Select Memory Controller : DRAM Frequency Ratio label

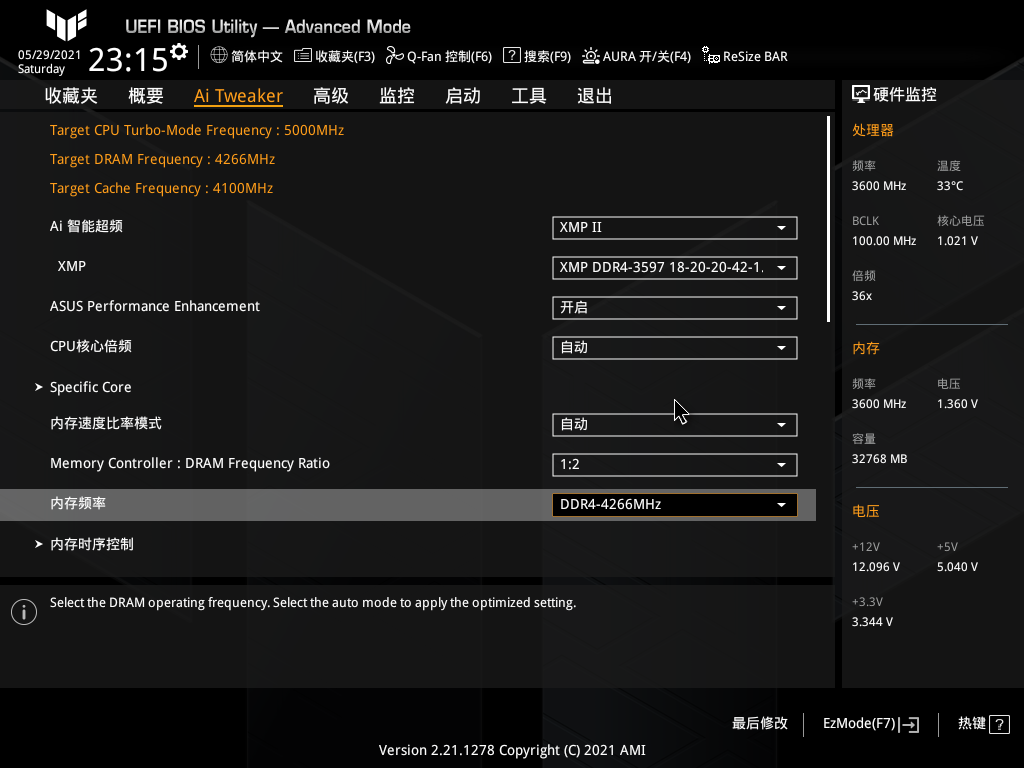pyautogui.click(x=189, y=463)
